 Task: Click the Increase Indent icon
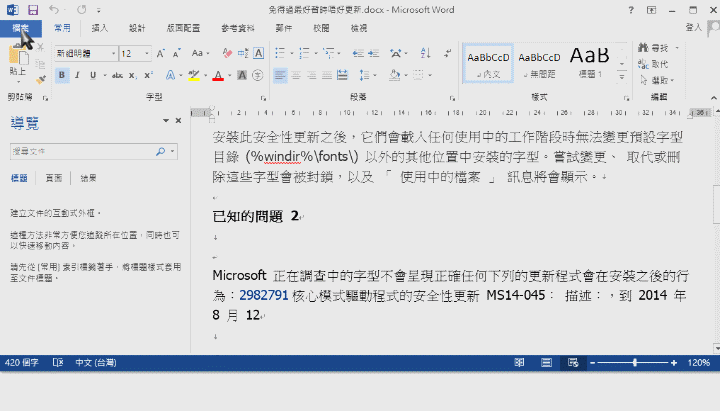374,53
